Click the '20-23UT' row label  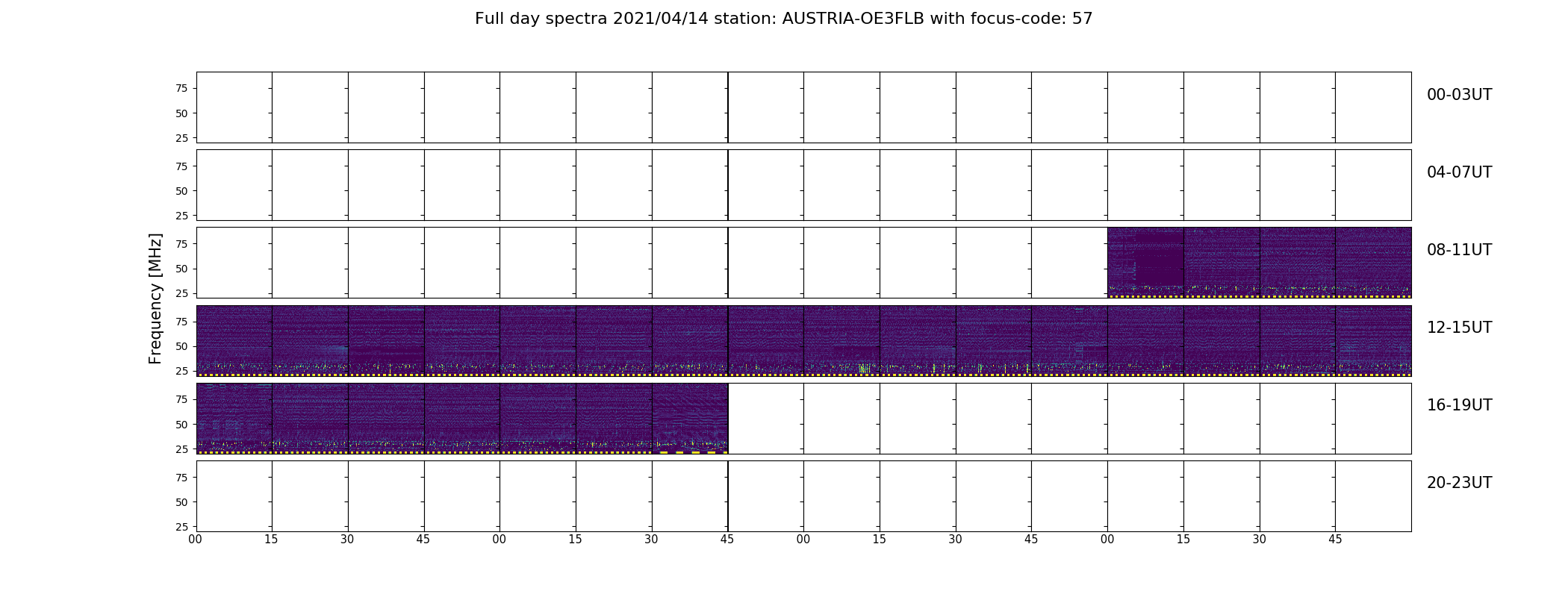[x=1459, y=483]
